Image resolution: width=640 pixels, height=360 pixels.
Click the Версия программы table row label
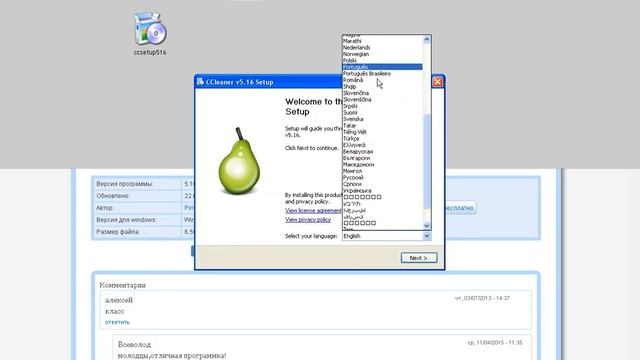(124, 184)
